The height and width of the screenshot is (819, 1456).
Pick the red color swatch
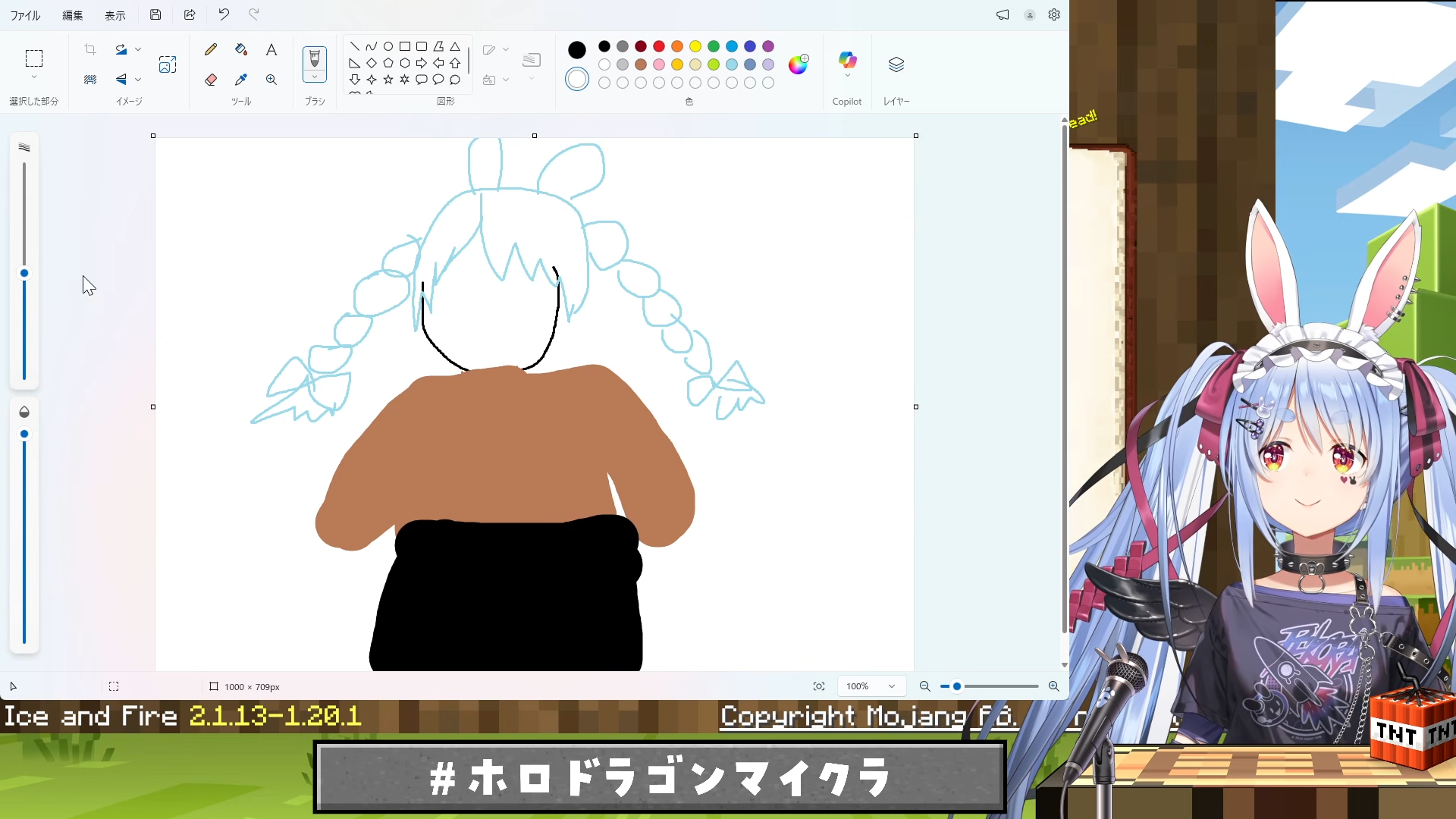[659, 46]
